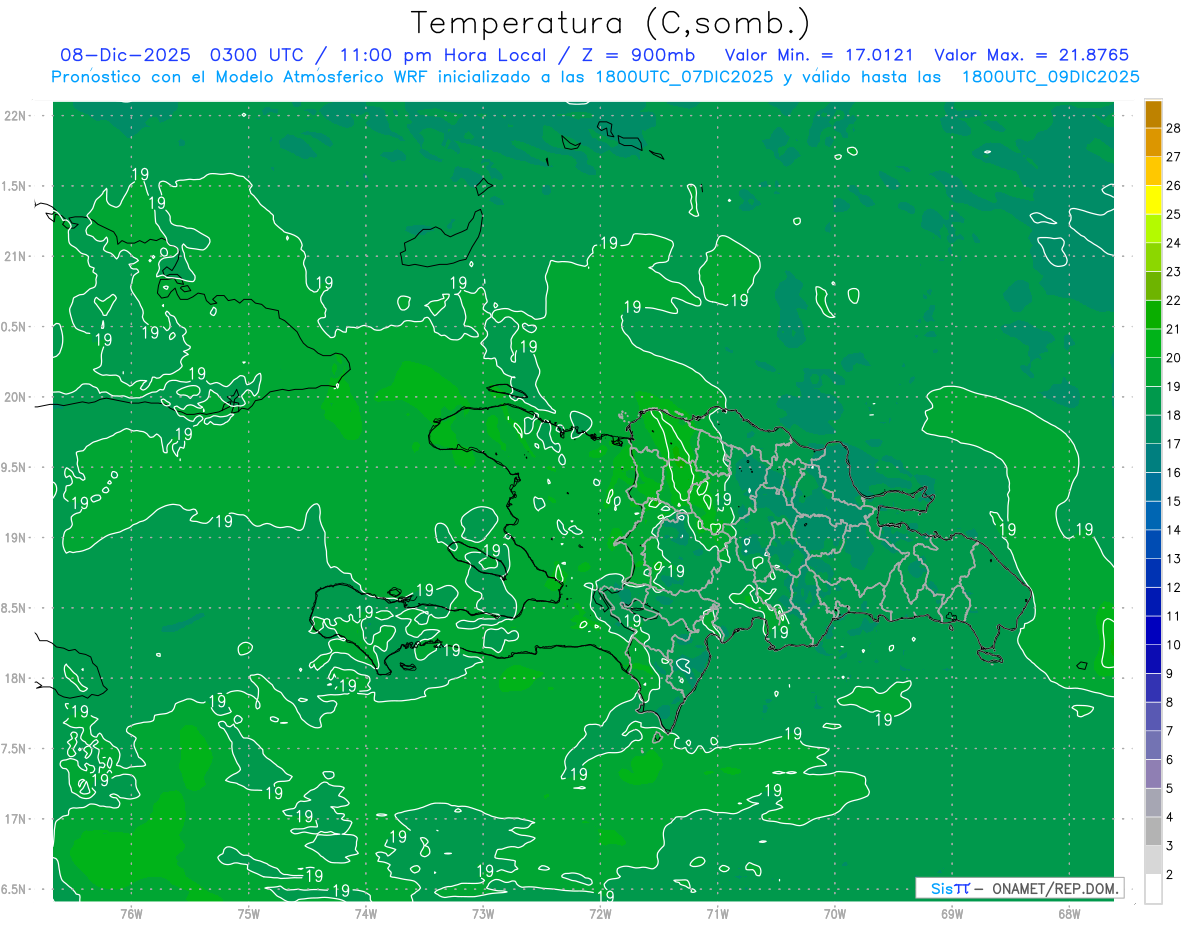
Task: Click the "73W" longitude axis label
Action: tap(483, 913)
